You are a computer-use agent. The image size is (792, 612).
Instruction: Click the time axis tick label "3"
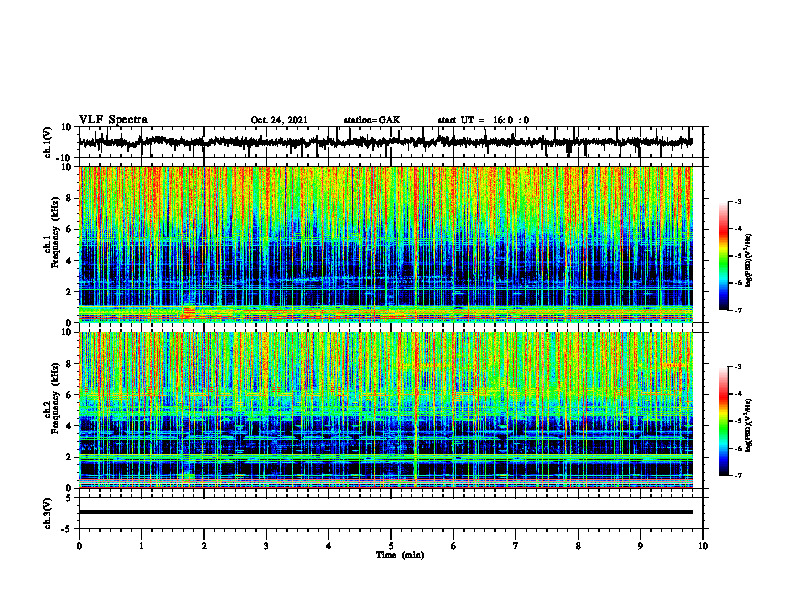(x=266, y=546)
